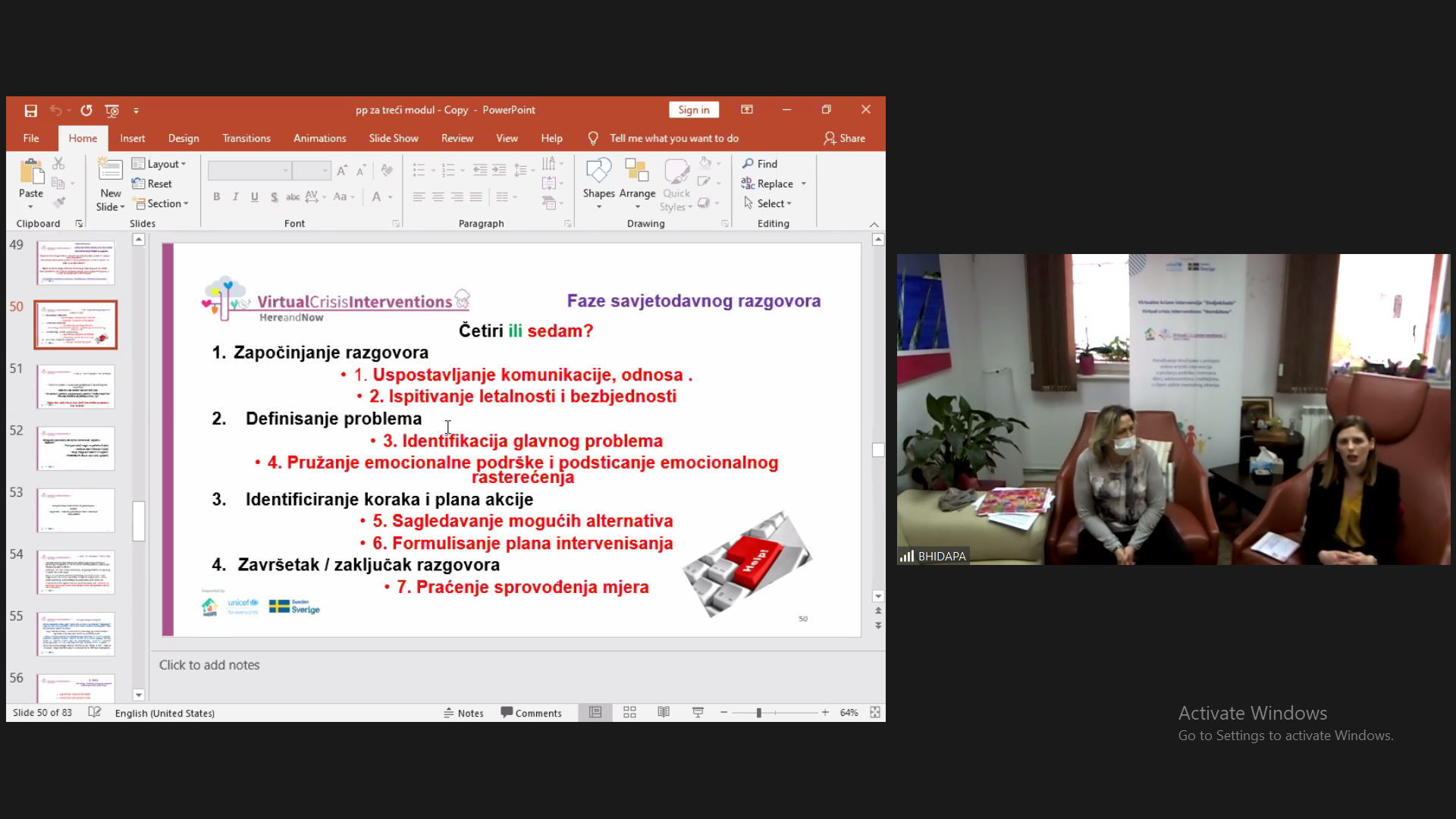This screenshot has width=1456, height=819.
Task: Open the Transitions tab
Action: 246,138
